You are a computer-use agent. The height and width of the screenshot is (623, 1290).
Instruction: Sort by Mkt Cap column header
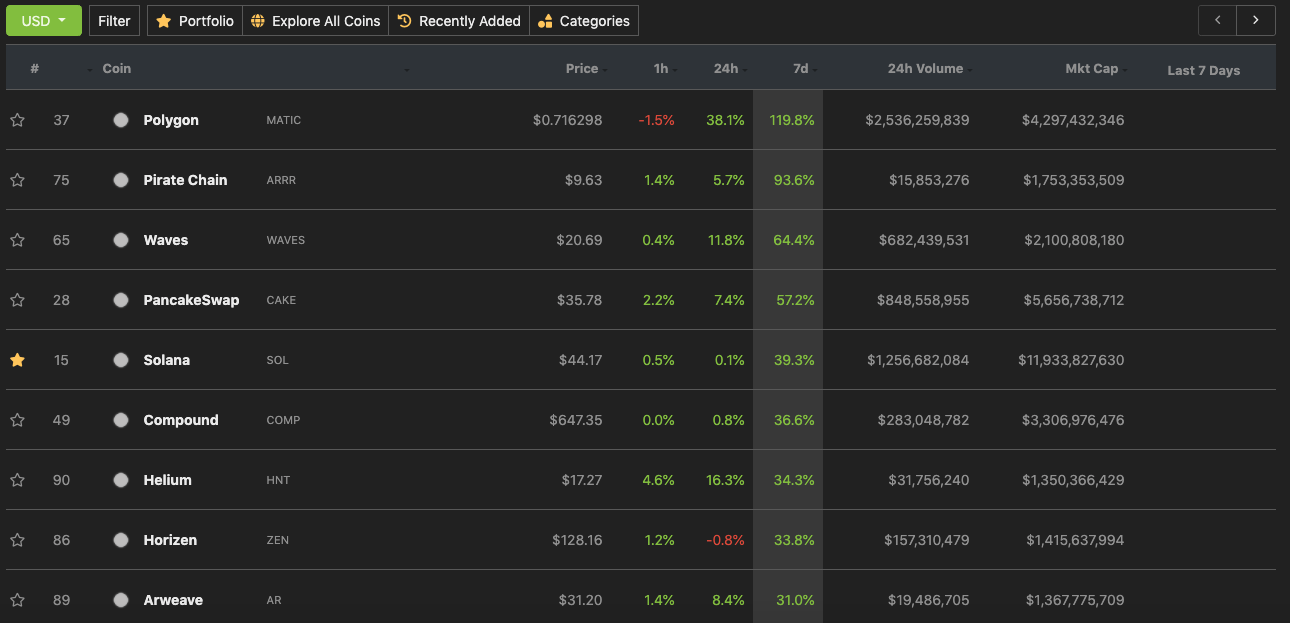click(x=1092, y=69)
